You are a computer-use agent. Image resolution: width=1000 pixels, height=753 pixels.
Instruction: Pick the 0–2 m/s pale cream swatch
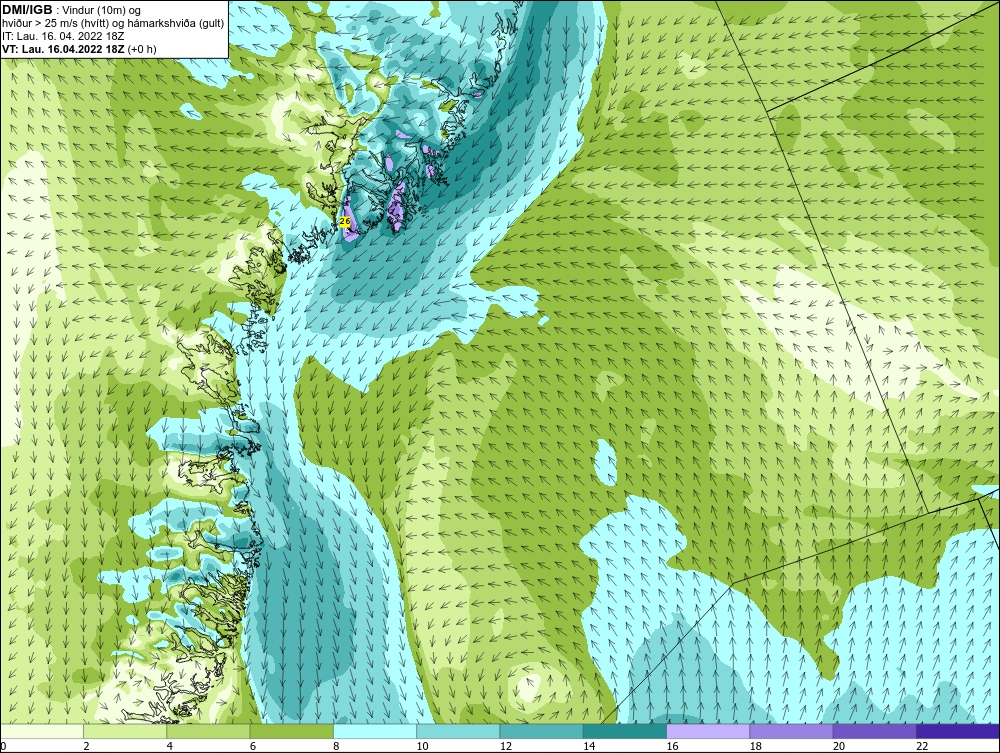pos(42,731)
